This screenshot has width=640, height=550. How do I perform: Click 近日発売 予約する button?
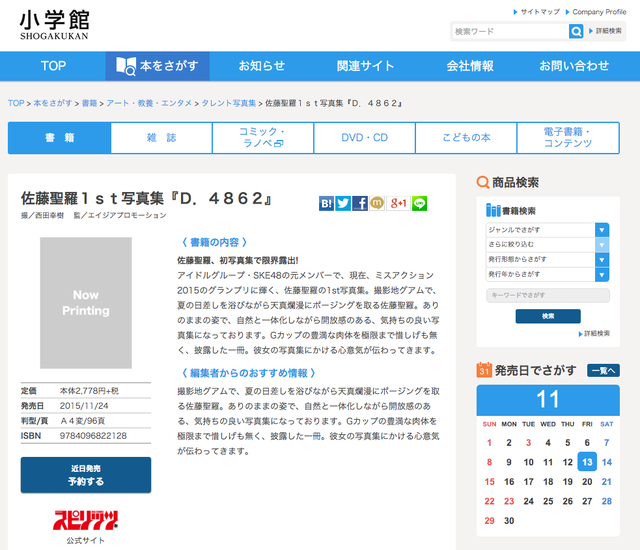tap(86, 475)
